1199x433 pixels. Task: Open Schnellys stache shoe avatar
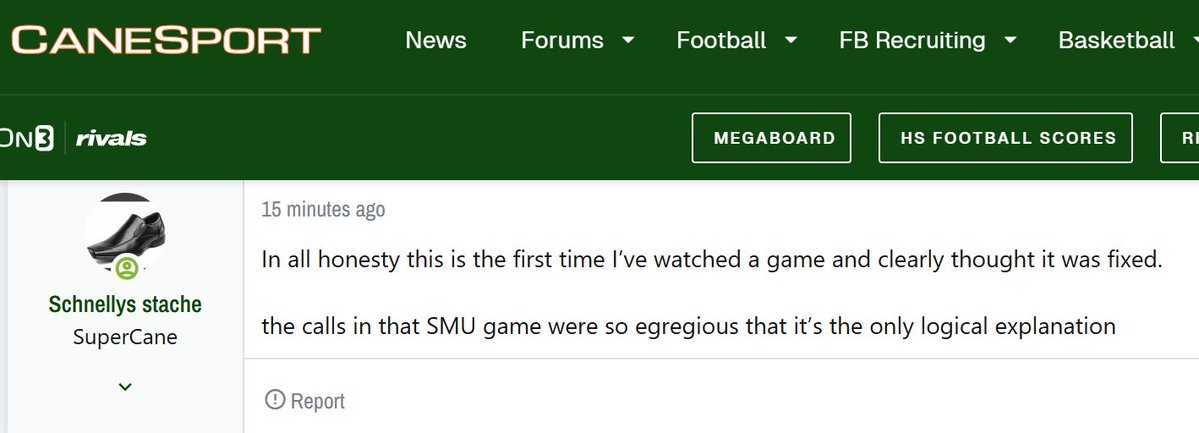coord(125,233)
